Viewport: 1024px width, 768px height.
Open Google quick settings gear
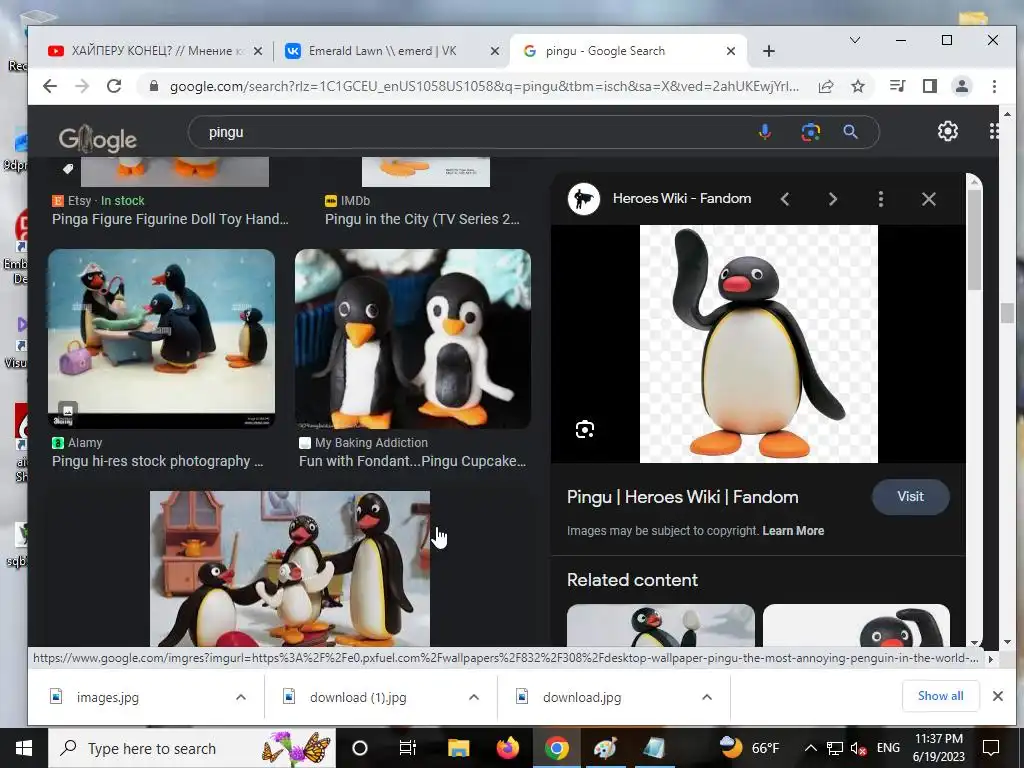[948, 131]
